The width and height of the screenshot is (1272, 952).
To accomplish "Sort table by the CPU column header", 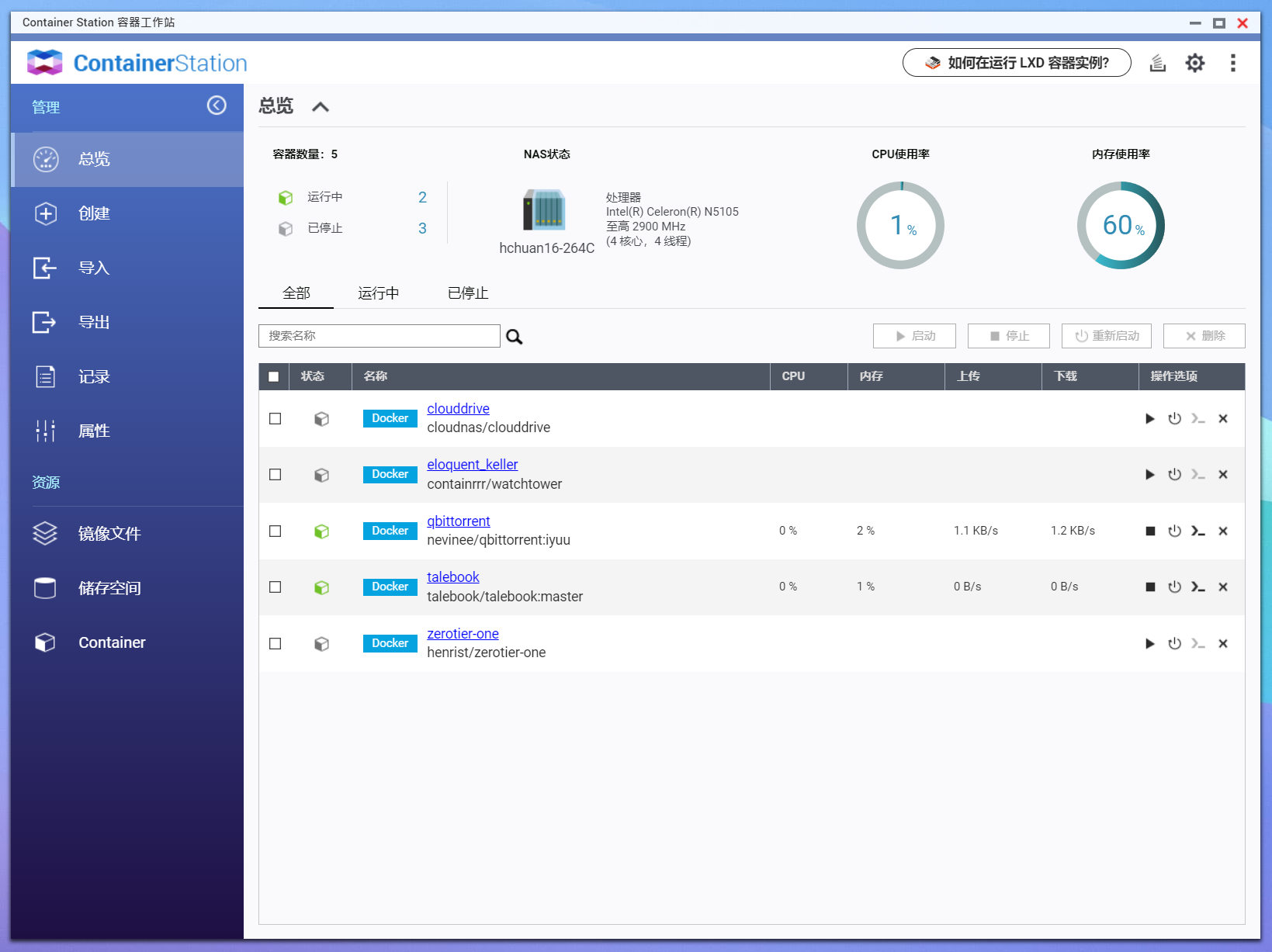I will 809,376.
